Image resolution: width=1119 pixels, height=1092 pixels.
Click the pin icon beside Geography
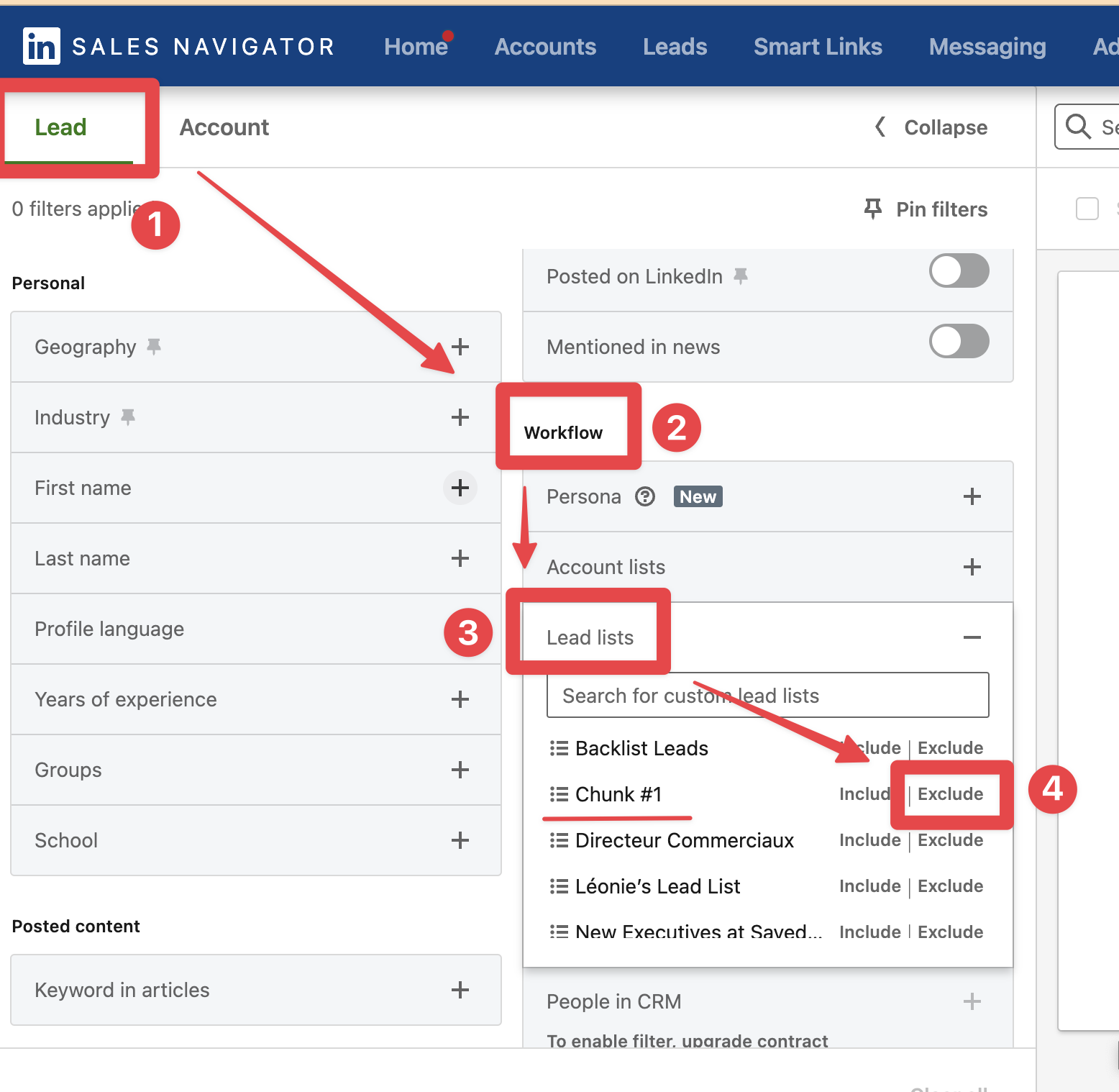click(154, 347)
